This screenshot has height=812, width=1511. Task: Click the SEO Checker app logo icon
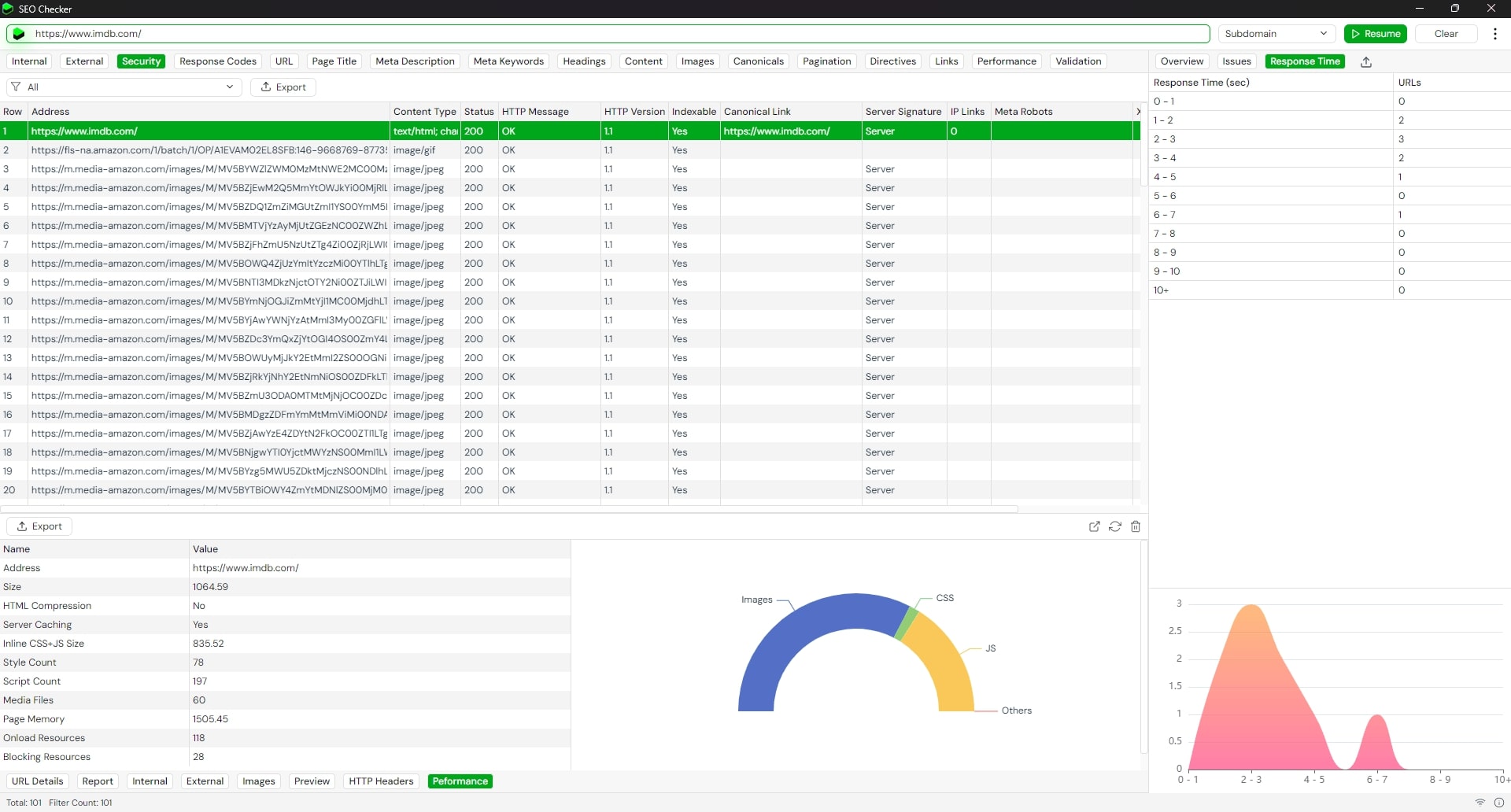[x=8, y=9]
